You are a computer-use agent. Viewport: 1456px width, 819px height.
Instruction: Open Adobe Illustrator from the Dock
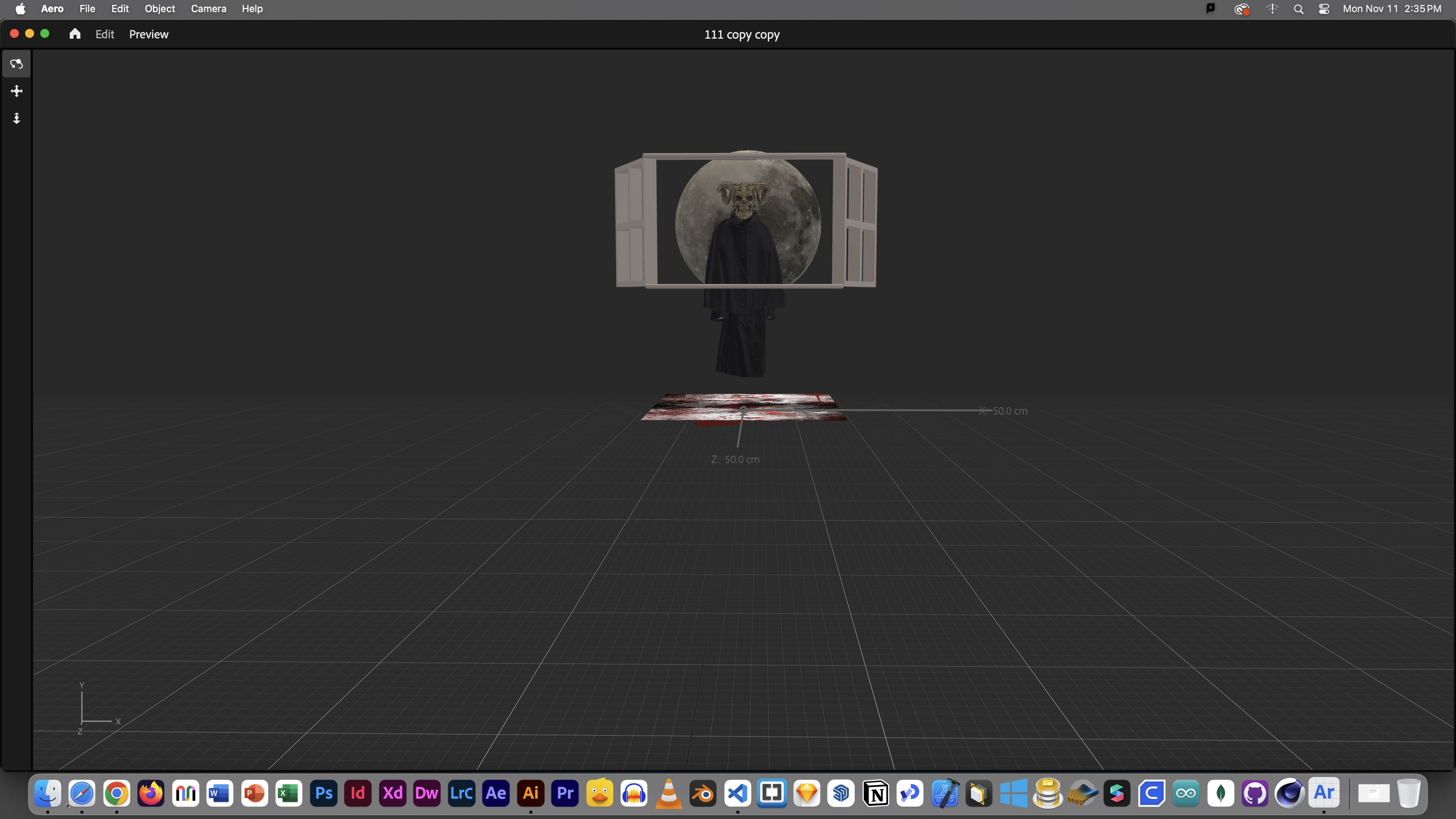pyautogui.click(x=530, y=793)
